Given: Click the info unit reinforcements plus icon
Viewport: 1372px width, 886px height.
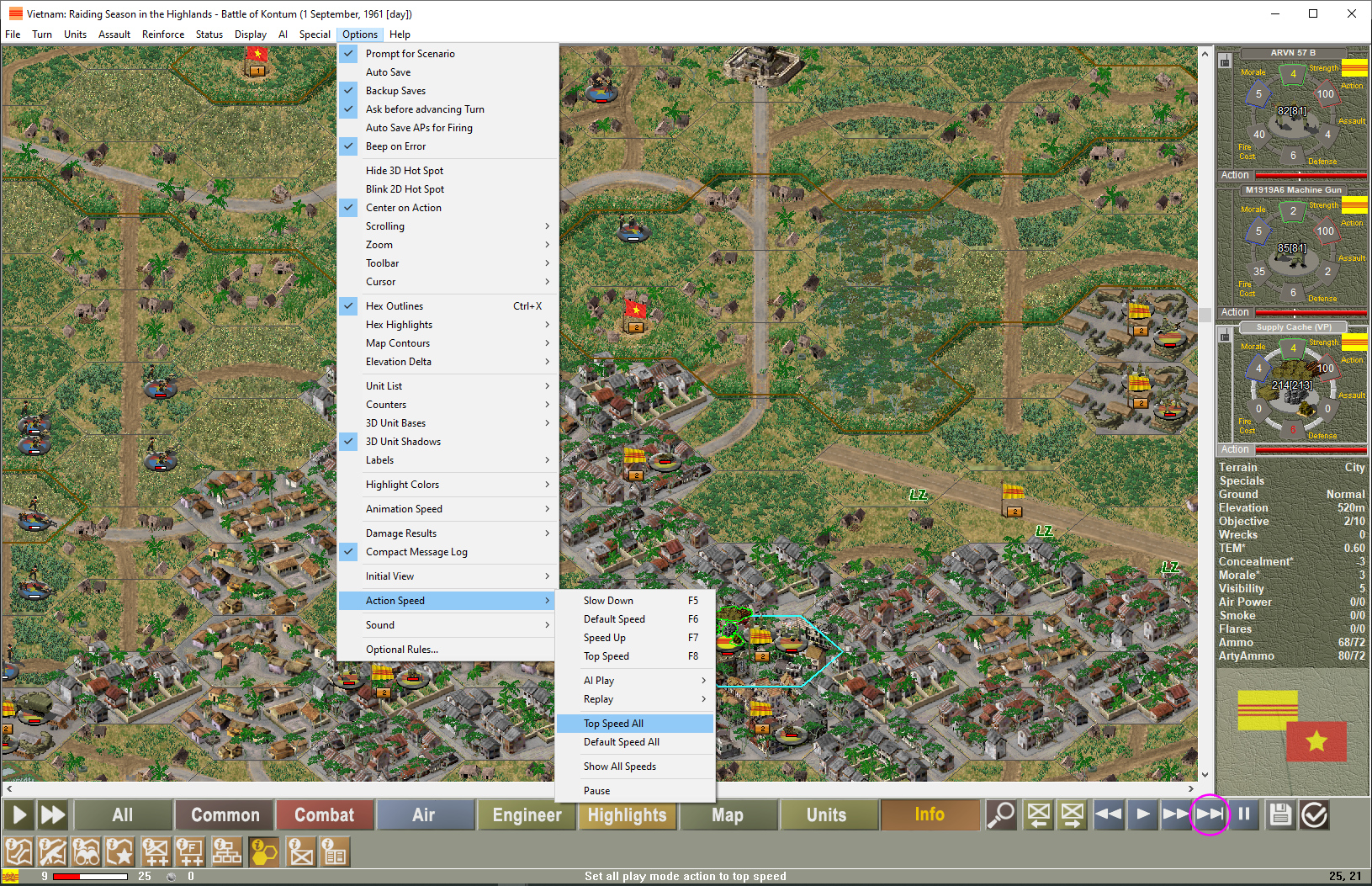Looking at the screenshot, I should coord(156,852).
